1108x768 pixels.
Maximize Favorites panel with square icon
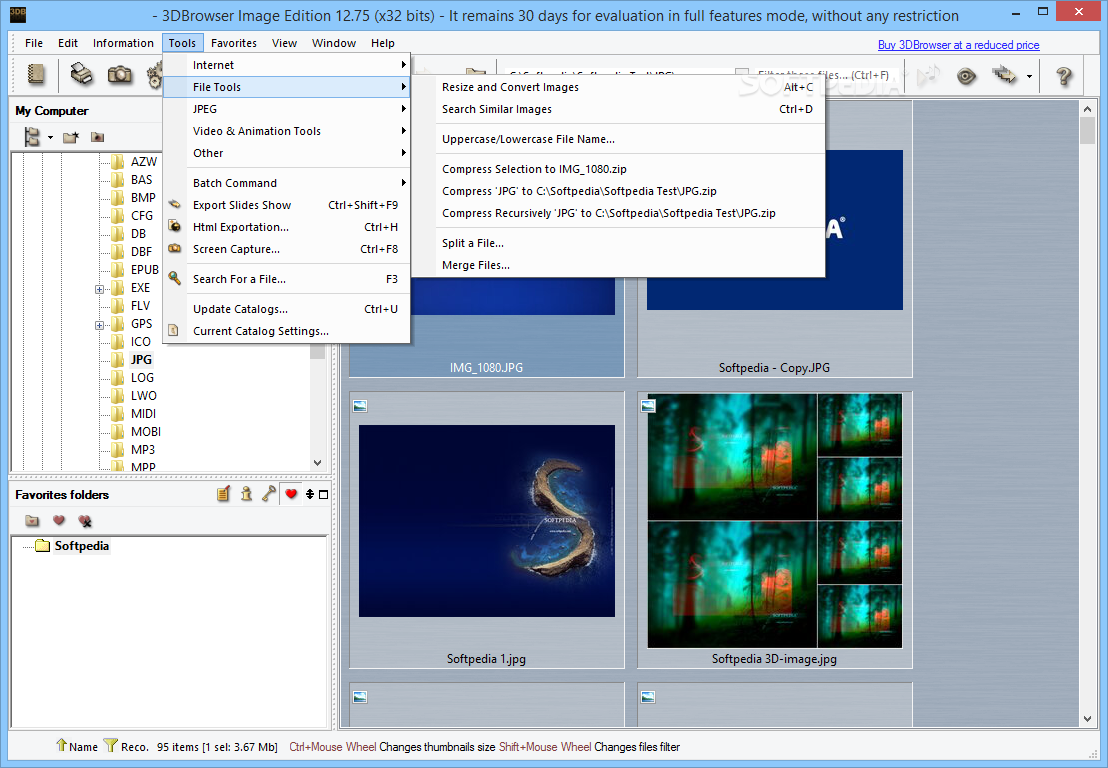pos(324,495)
